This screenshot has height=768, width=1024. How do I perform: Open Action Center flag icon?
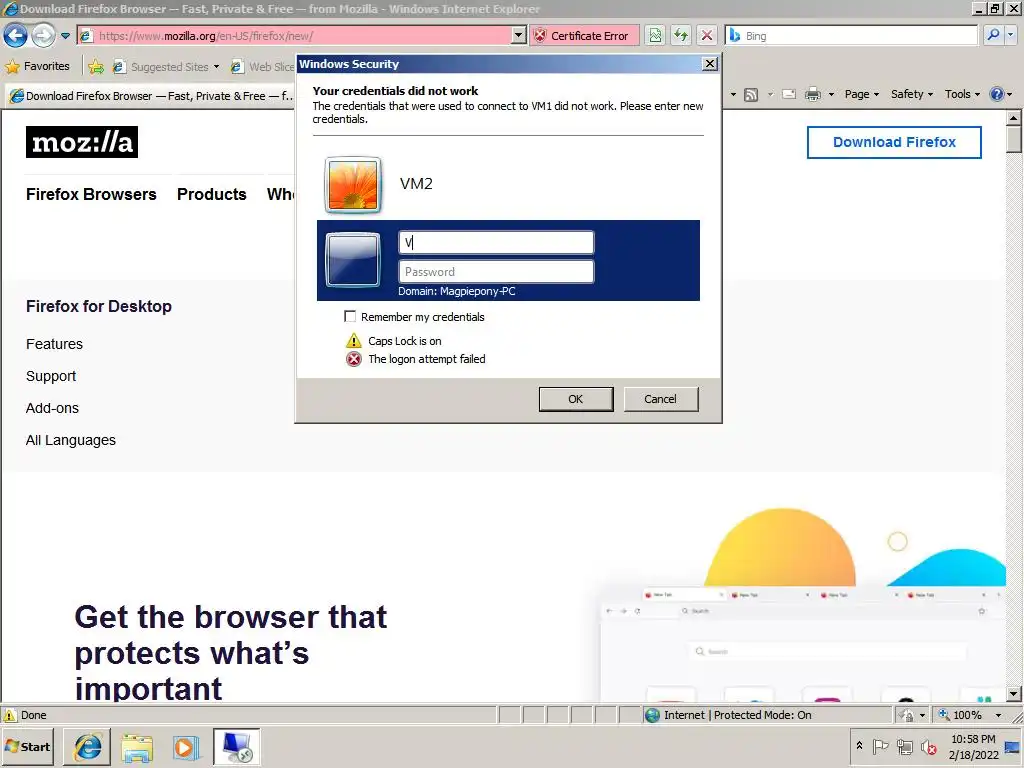[880, 746]
